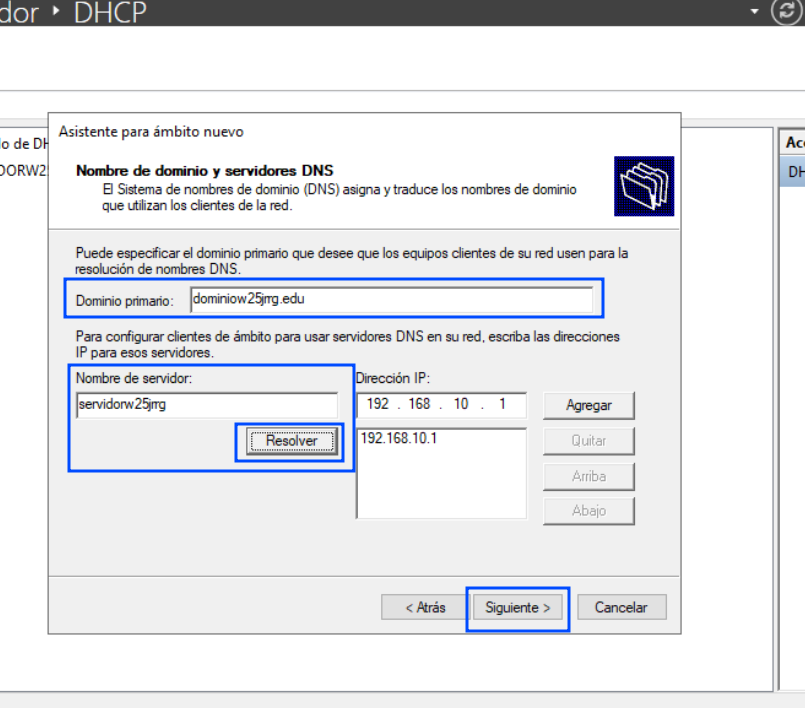Click the Quitar button
This screenshot has width=805, height=708.
[589, 441]
